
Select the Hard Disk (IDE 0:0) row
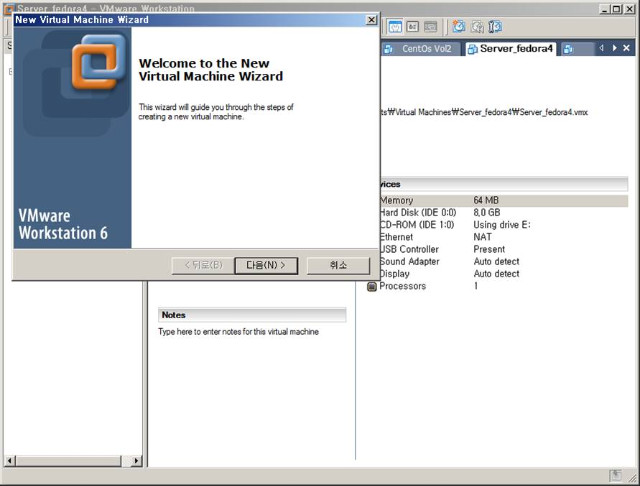click(x=504, y=213)
